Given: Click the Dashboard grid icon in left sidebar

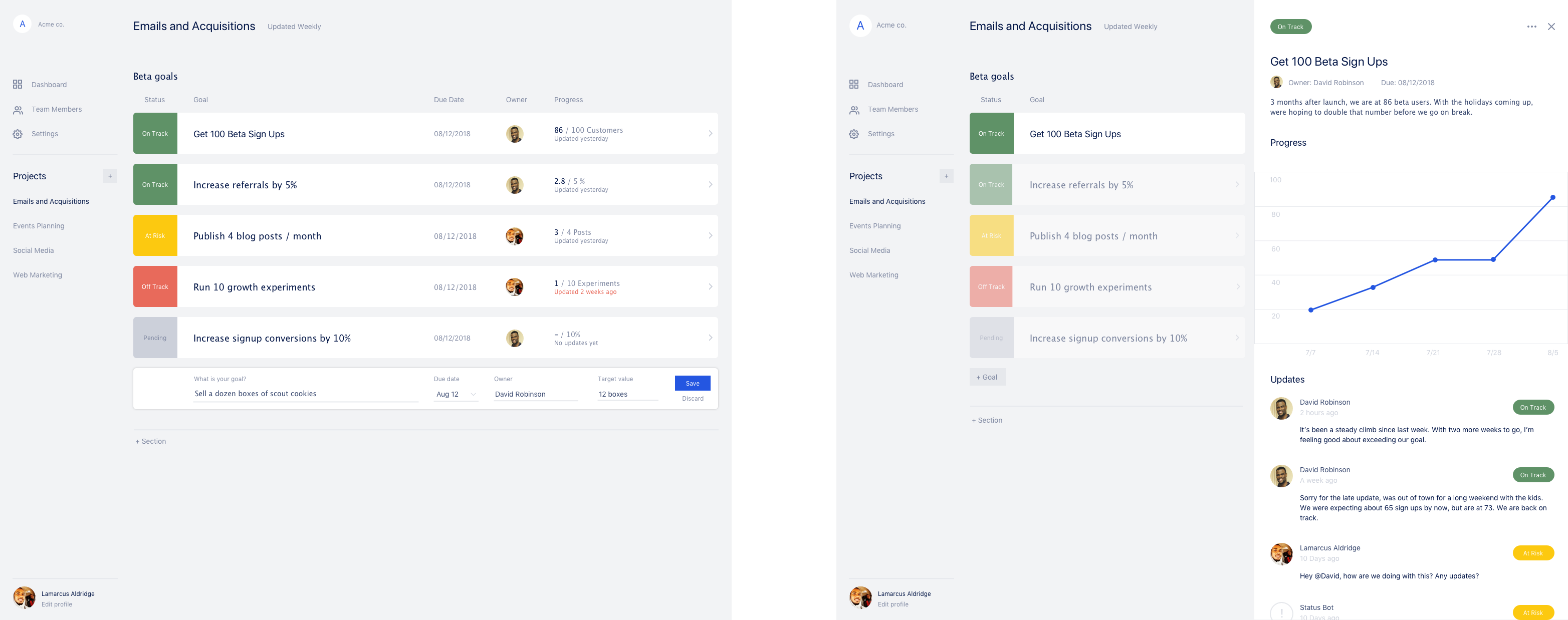Looking at the screenshot, I should tap(18, 85).
